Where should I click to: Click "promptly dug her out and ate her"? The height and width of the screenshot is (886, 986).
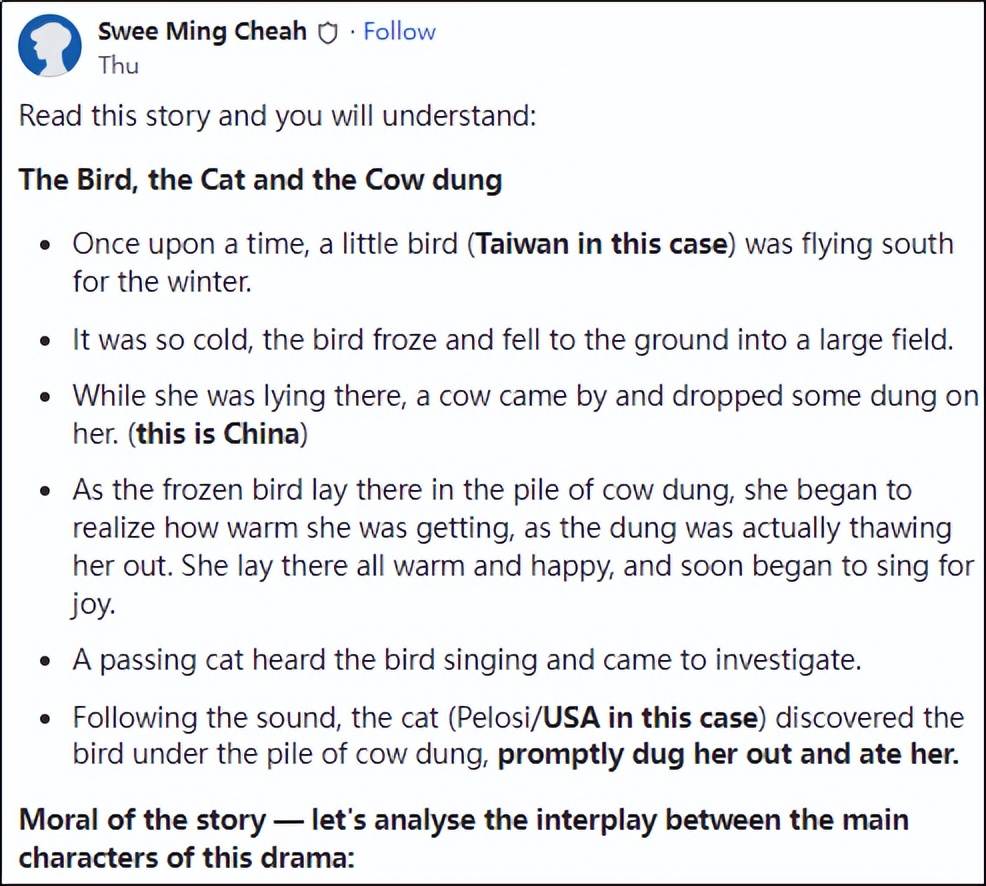point(728,754)
